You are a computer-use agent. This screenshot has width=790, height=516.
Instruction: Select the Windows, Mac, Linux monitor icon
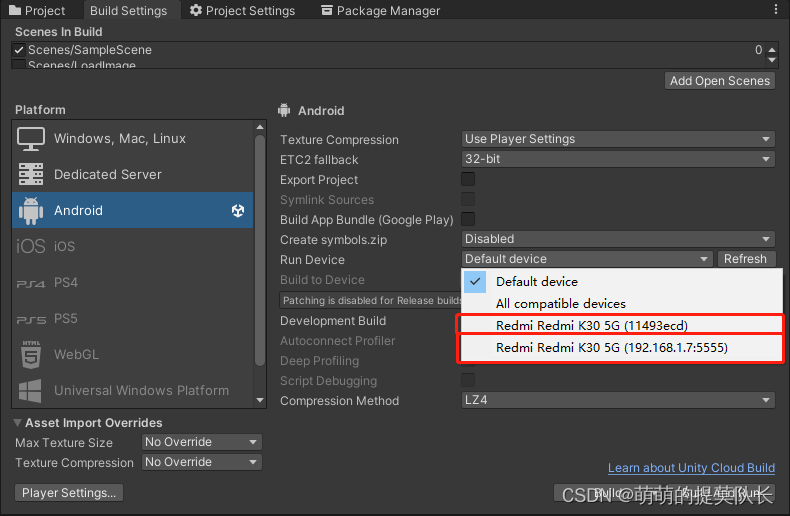(31, 138)
